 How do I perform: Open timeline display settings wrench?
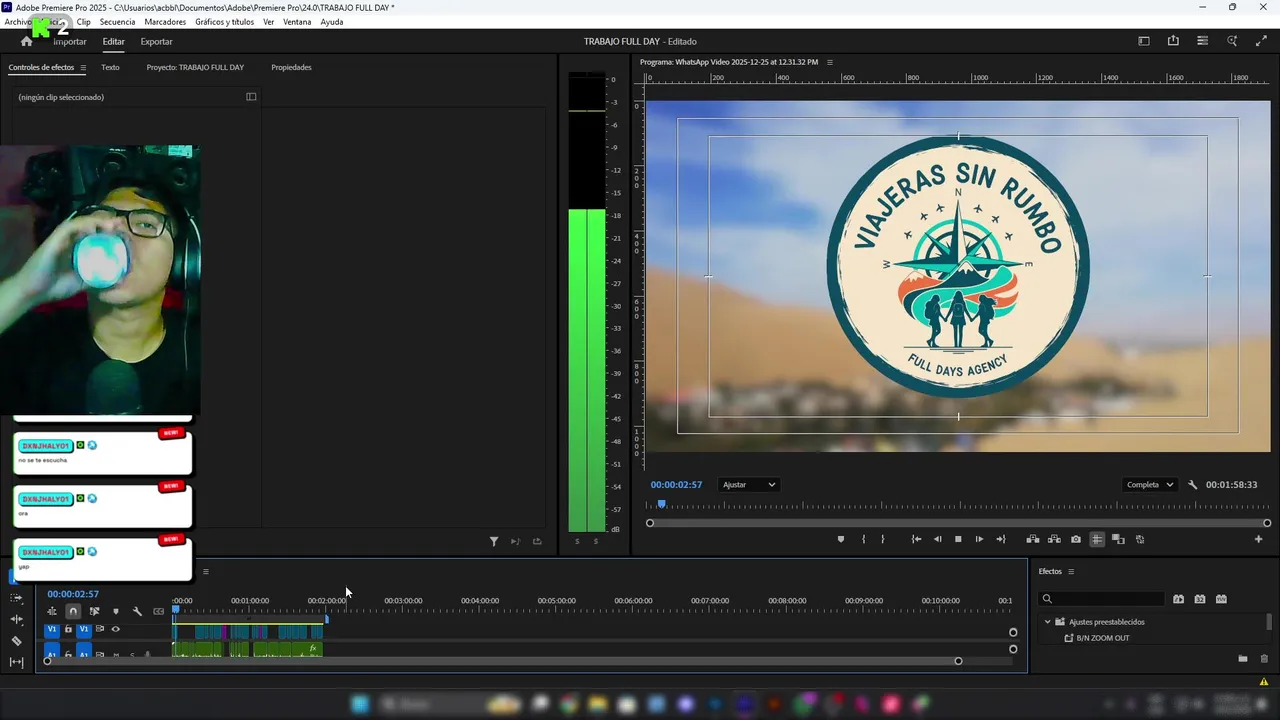click(137, 611)
